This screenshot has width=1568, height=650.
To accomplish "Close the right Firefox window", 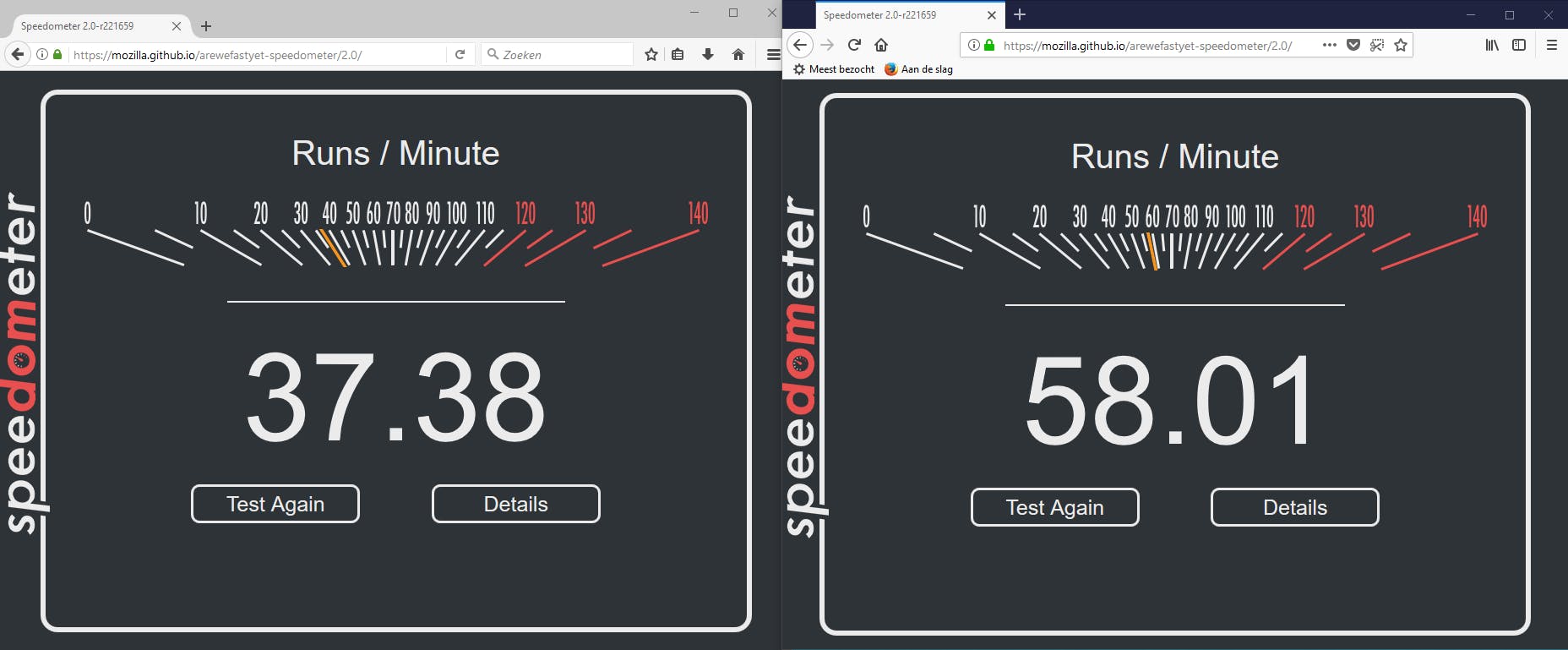I will tap(1549, 15).
